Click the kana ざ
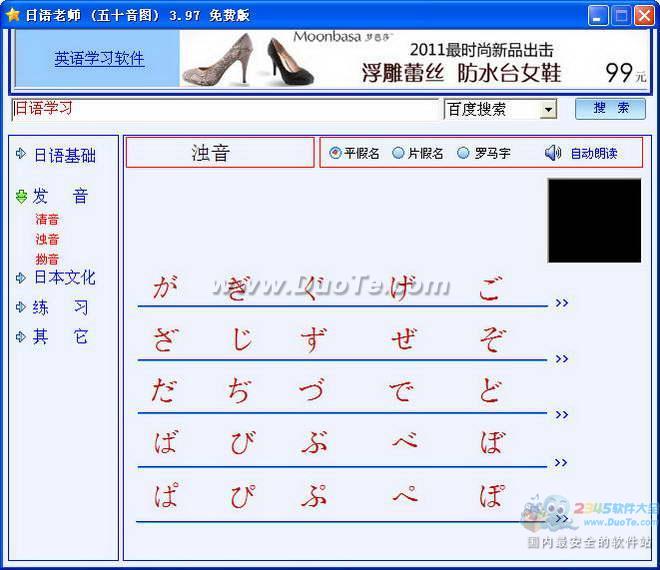Viewport: 660px width, 570px height. (x=164, y=340)
